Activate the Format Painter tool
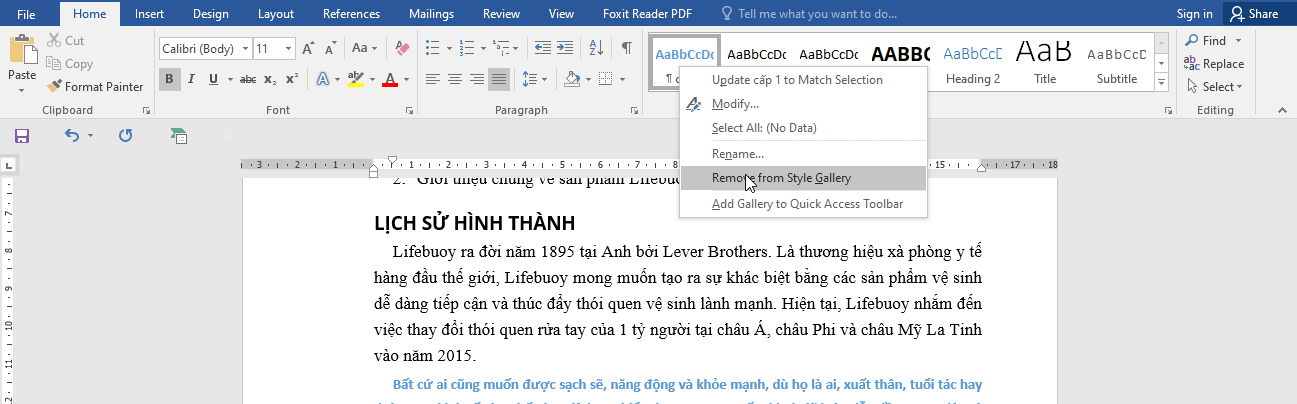This screenshot has height=404, width=1297. [95, 87]
